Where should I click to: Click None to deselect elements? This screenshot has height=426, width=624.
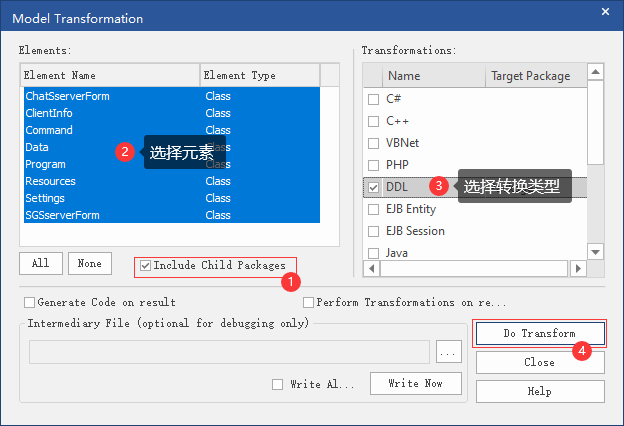[x=90, y=263]
